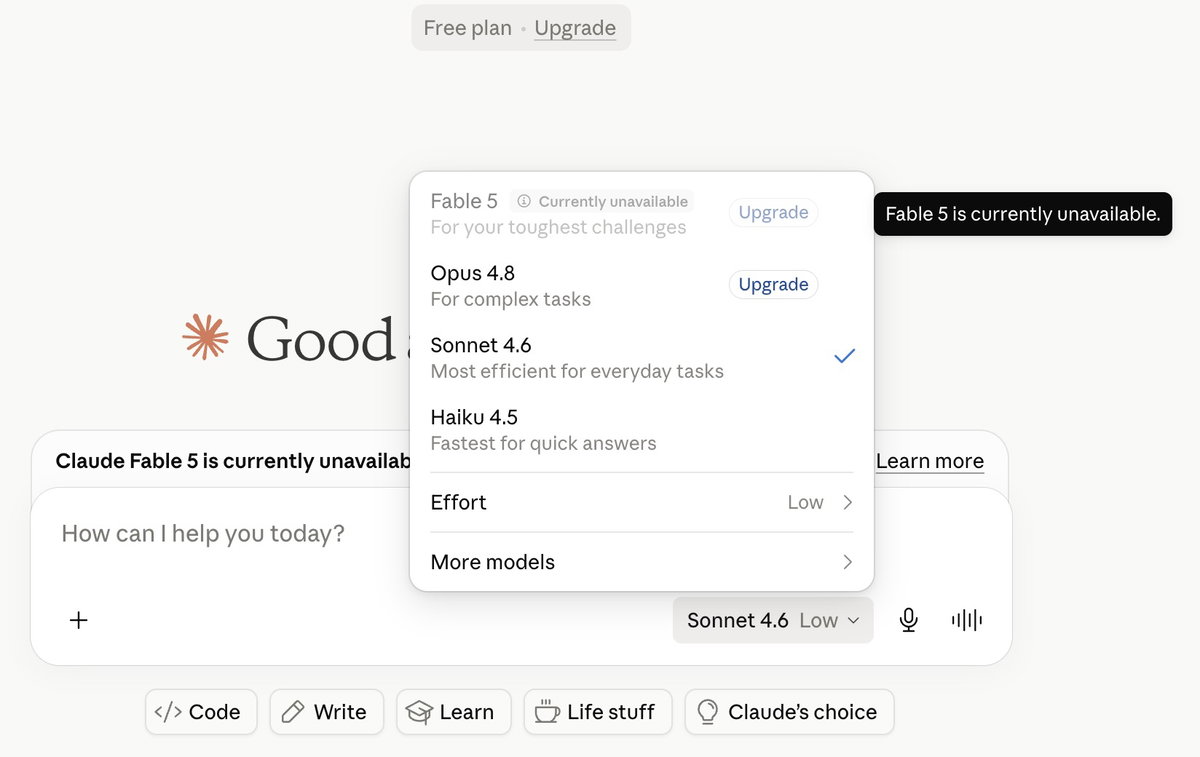Click the graduation cap Learn icon
This screenshot has width=1200, height=757.
point(418,712)
